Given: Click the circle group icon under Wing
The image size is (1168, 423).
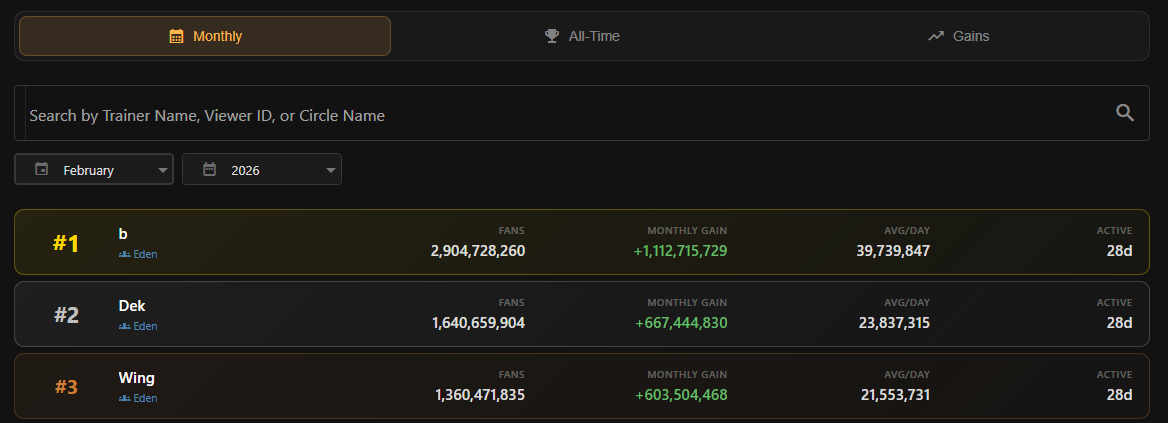Looking at the screenshot, I should (x=124, y=398).
